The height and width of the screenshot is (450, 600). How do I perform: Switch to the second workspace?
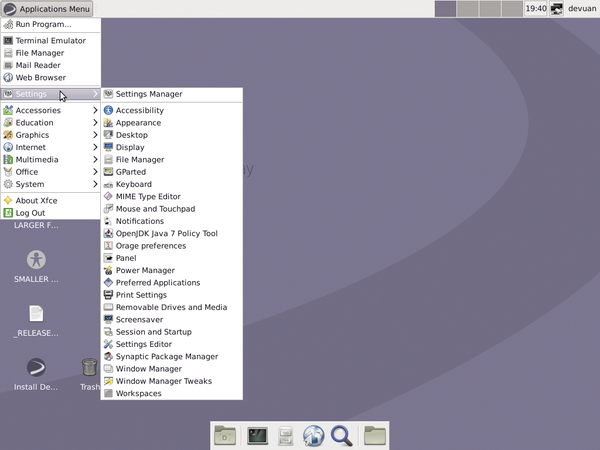tap(468, 9)
